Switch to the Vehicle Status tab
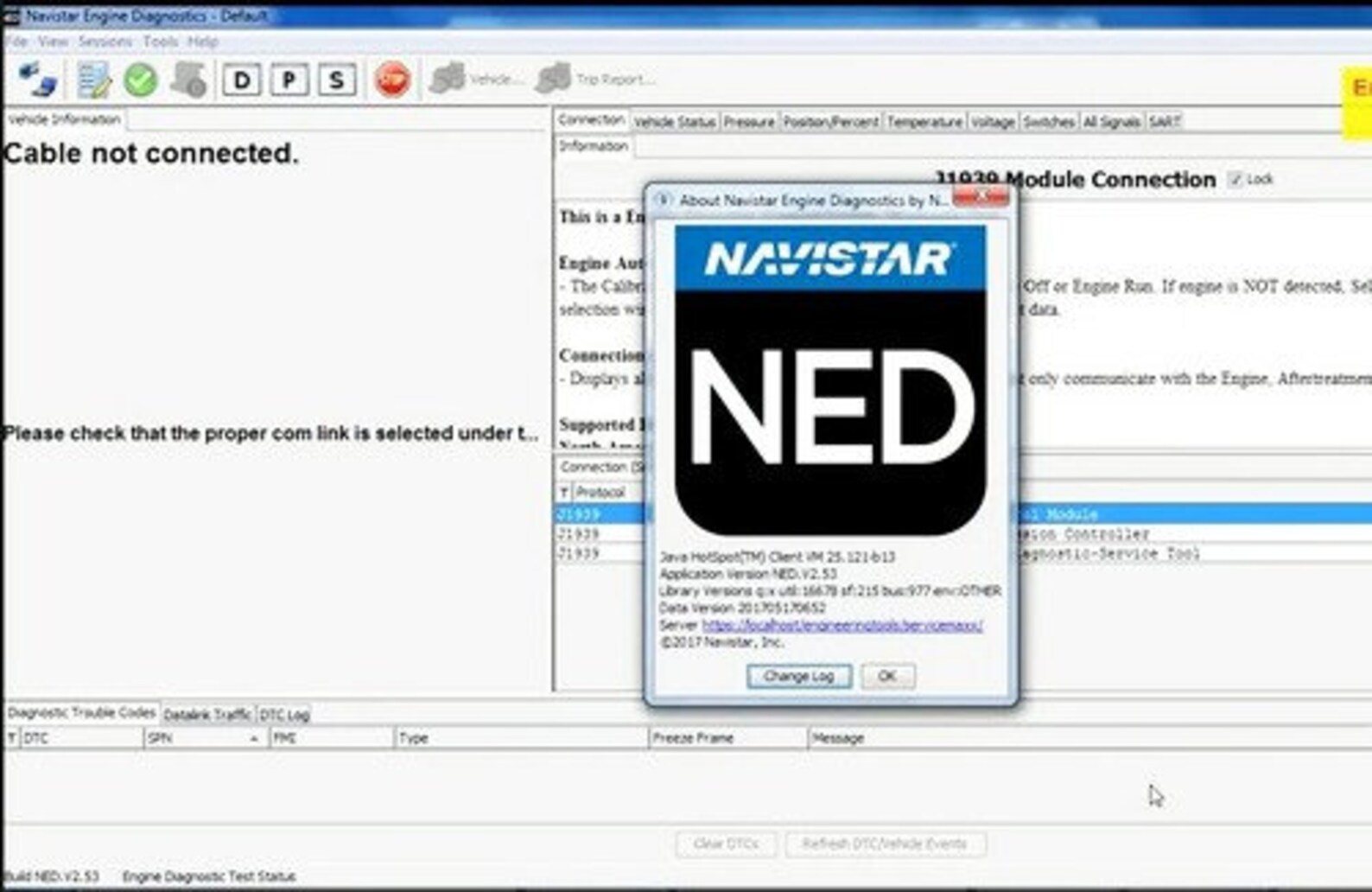 click(x=674, y=122)
